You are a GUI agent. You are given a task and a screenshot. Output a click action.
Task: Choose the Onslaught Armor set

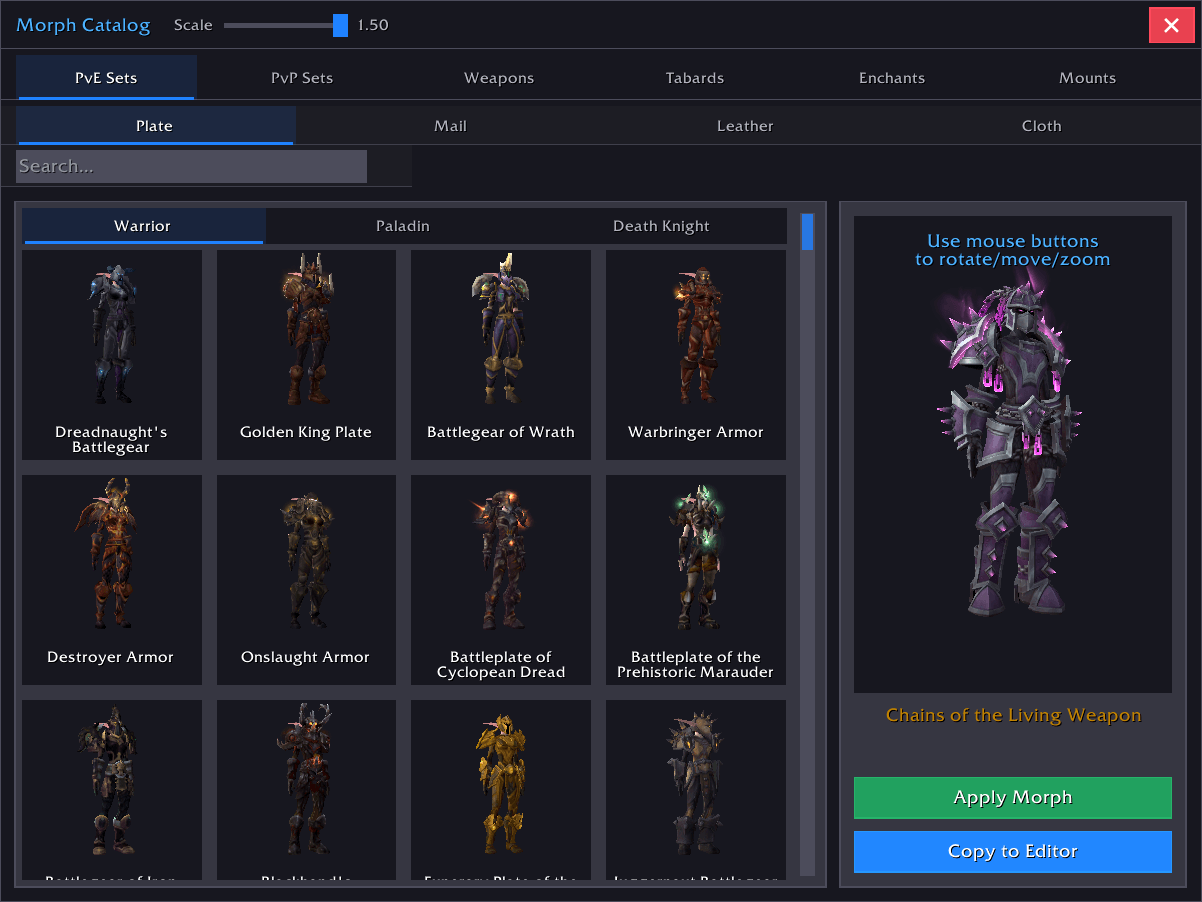pyautogui.click(x=306, y=579)
